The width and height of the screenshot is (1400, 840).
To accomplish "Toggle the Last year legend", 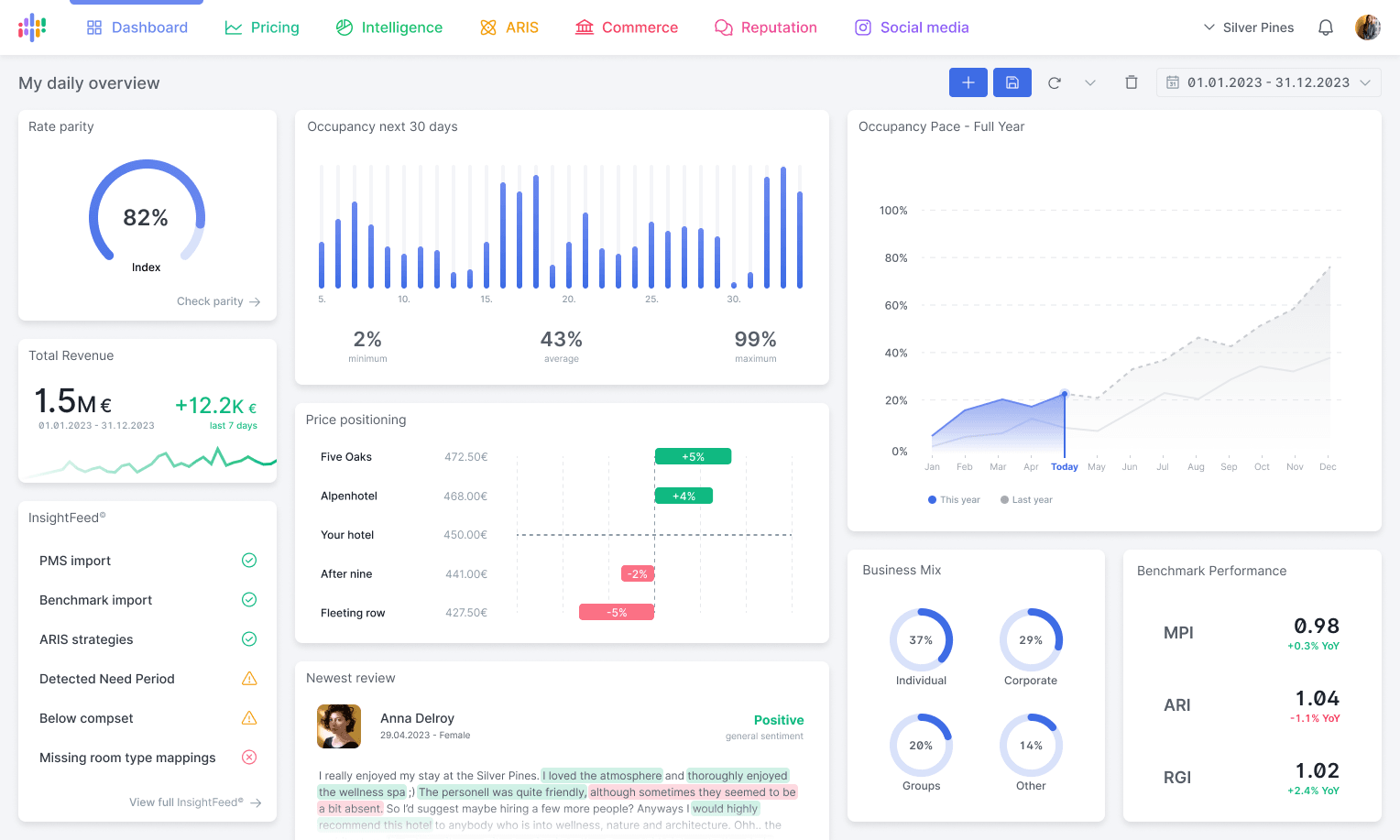I will click(1025, 499).
